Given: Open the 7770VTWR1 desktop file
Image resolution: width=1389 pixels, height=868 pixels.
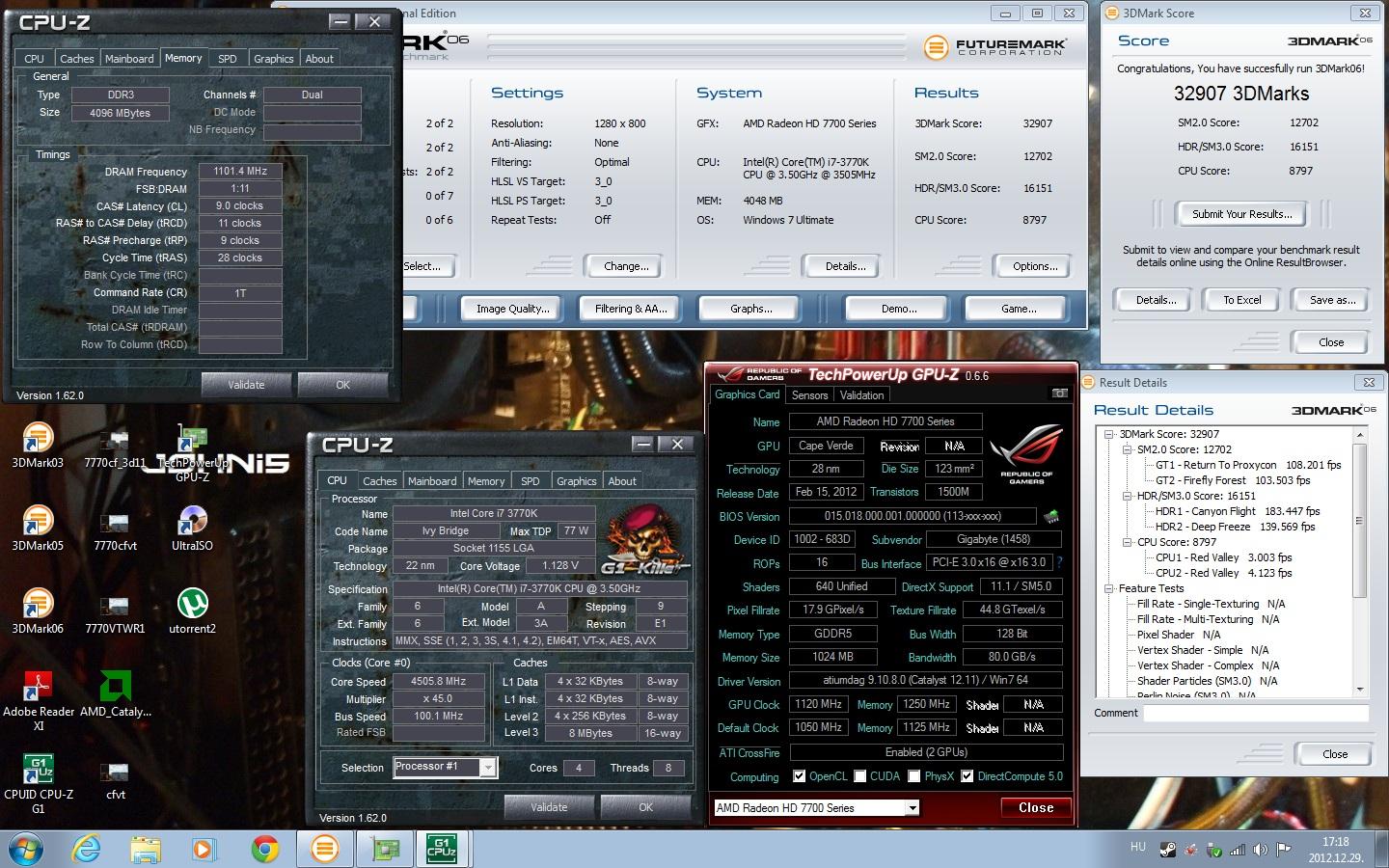Looking at the screenshot, I should click(115, 614).
